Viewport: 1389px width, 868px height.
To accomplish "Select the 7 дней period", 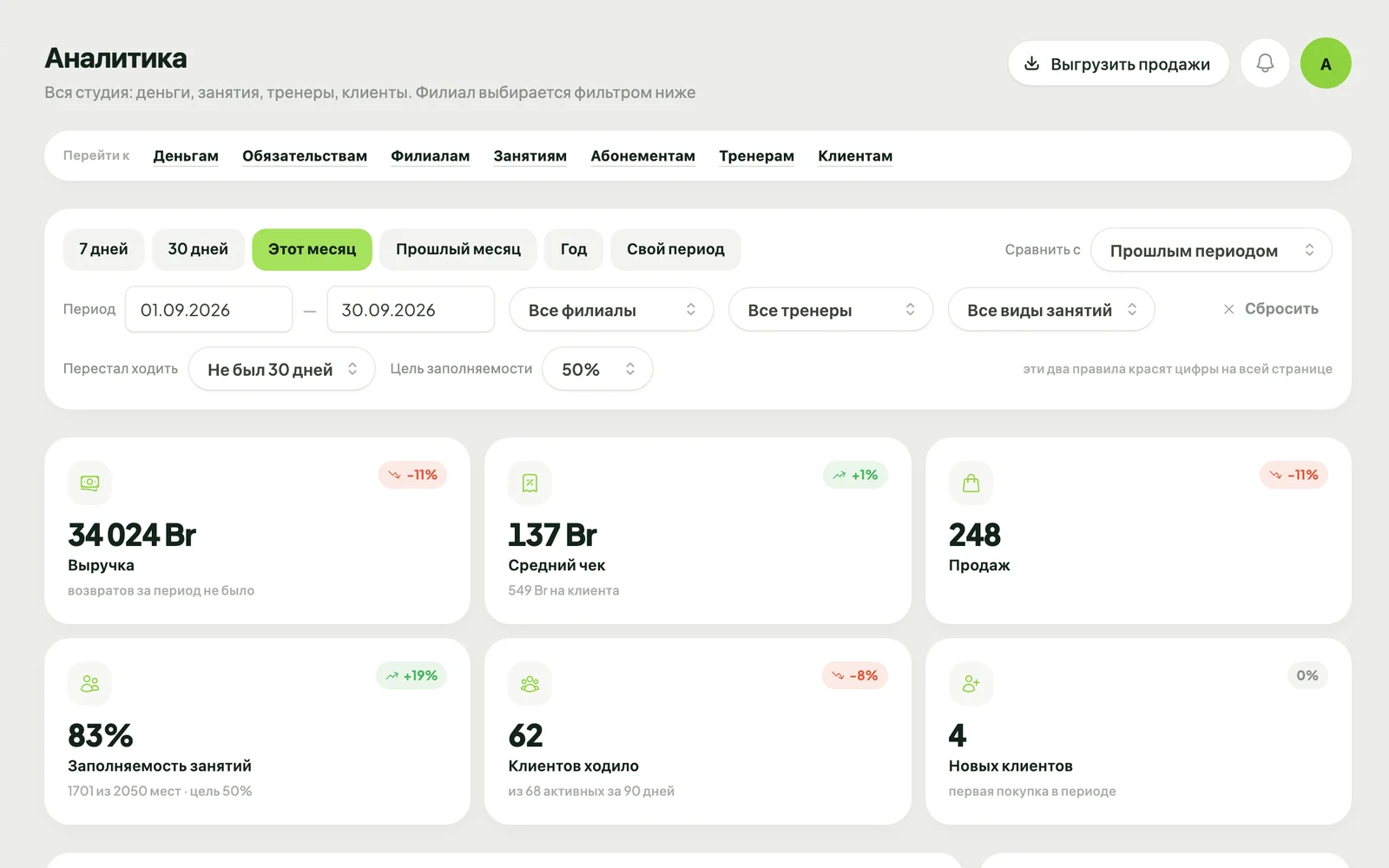I will pos(103,249).
